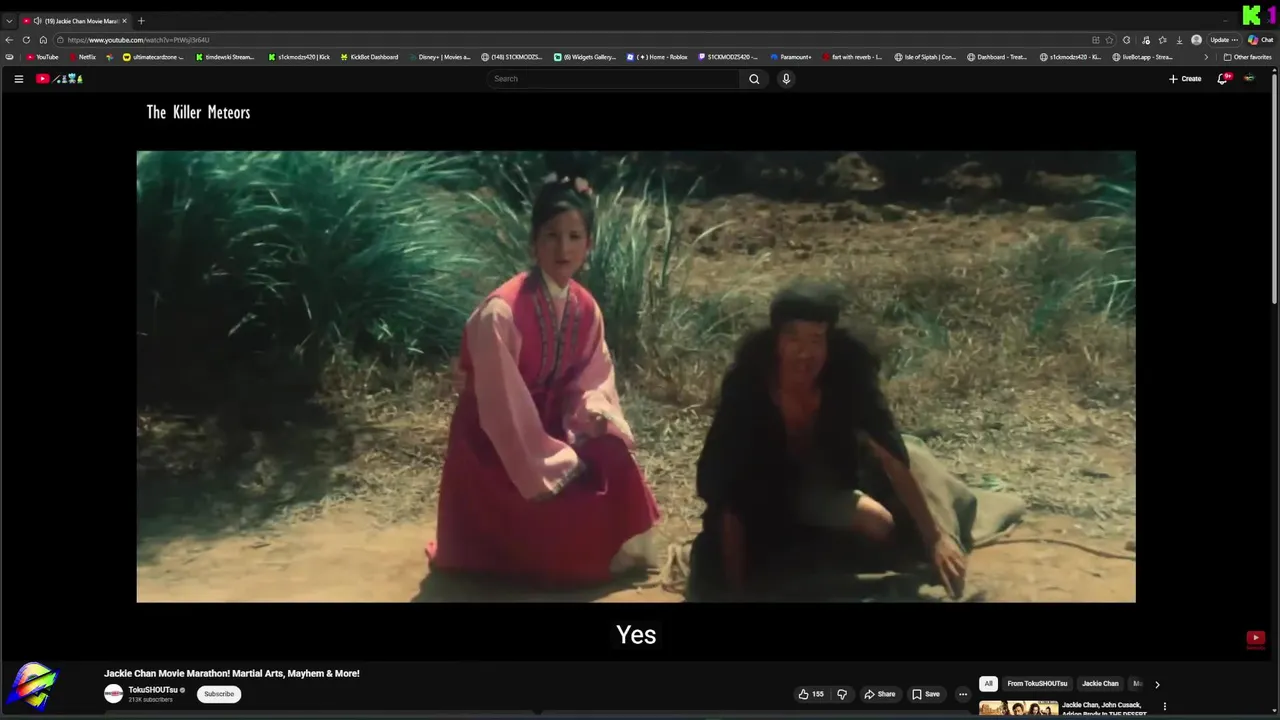Open the Isle of Siptah bookmark
The image size is (1280, 720).
926,57
